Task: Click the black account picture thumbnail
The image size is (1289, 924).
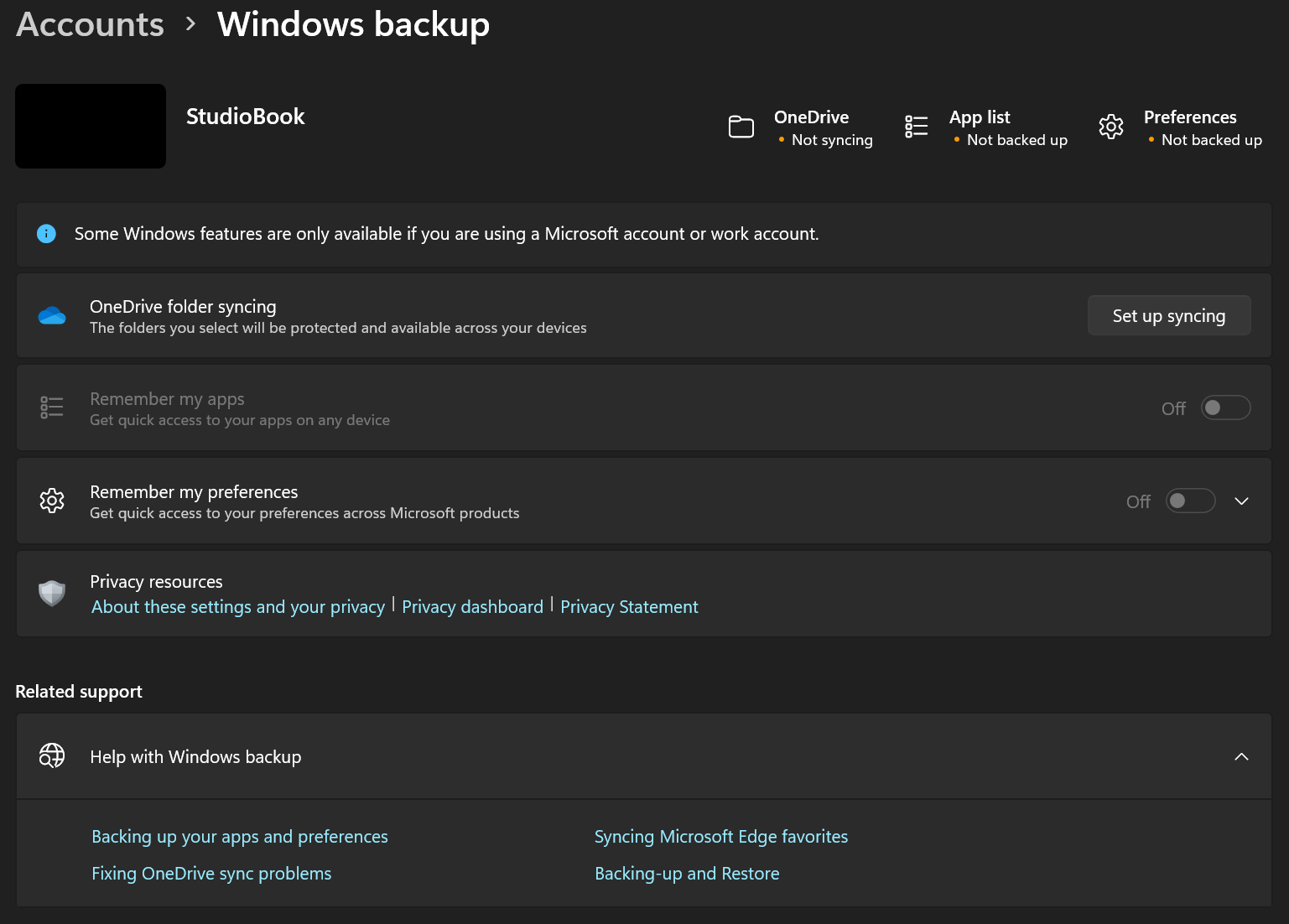Action: [91, 126]
